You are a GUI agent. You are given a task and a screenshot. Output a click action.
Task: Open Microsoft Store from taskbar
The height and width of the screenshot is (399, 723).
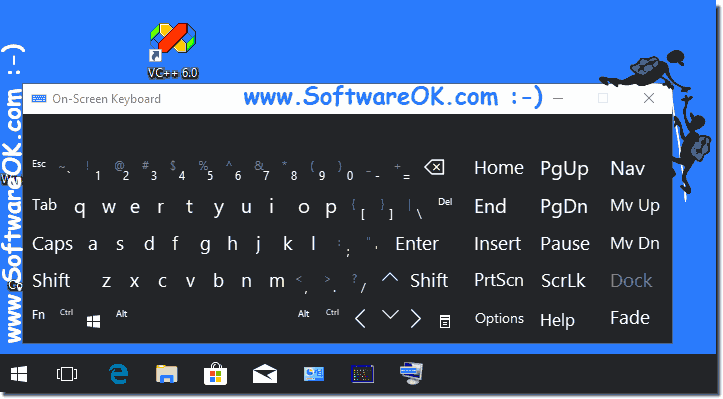(215, 374)
